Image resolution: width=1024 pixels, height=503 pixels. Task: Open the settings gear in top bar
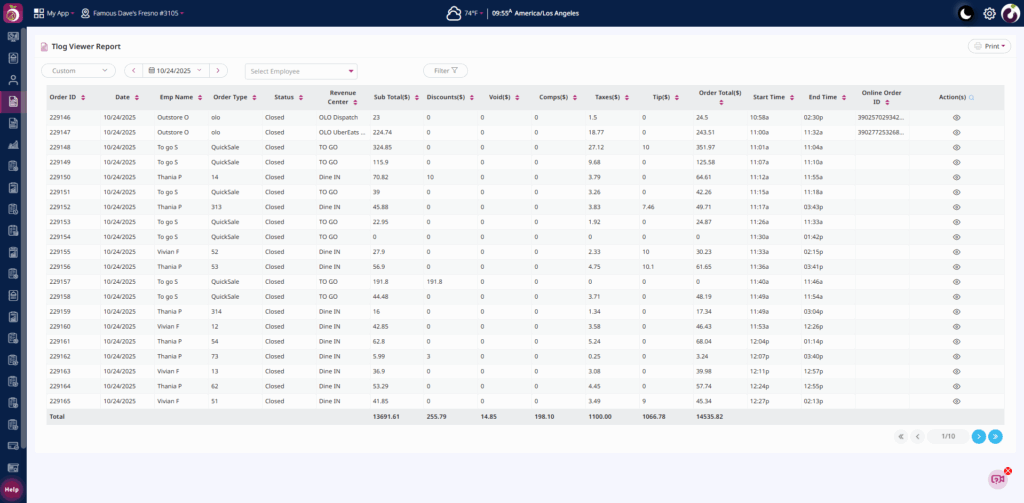pyautogui.click(x=989, y=13)
